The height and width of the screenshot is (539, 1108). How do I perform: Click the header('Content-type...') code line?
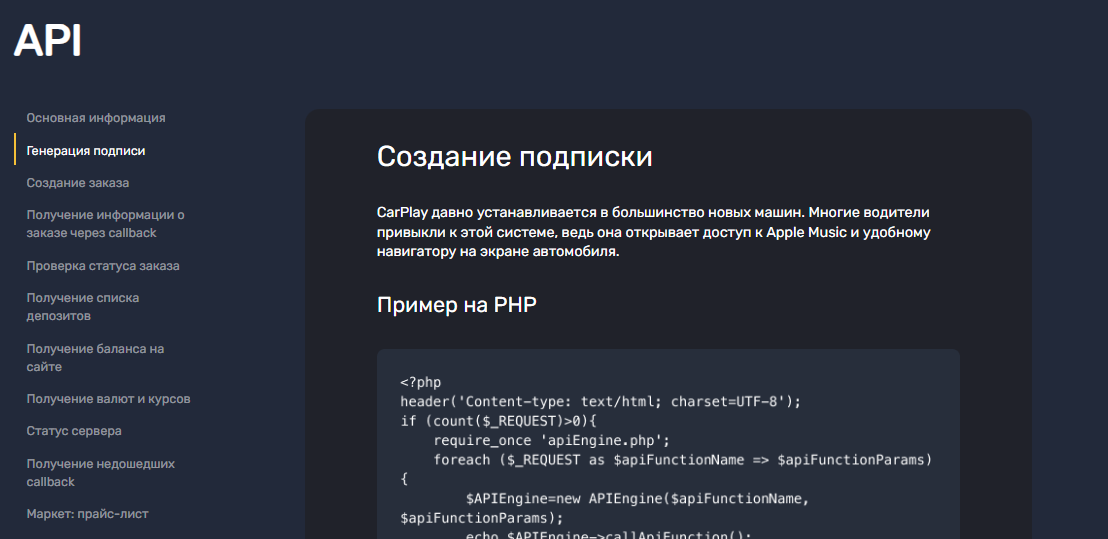coord(600,402)
